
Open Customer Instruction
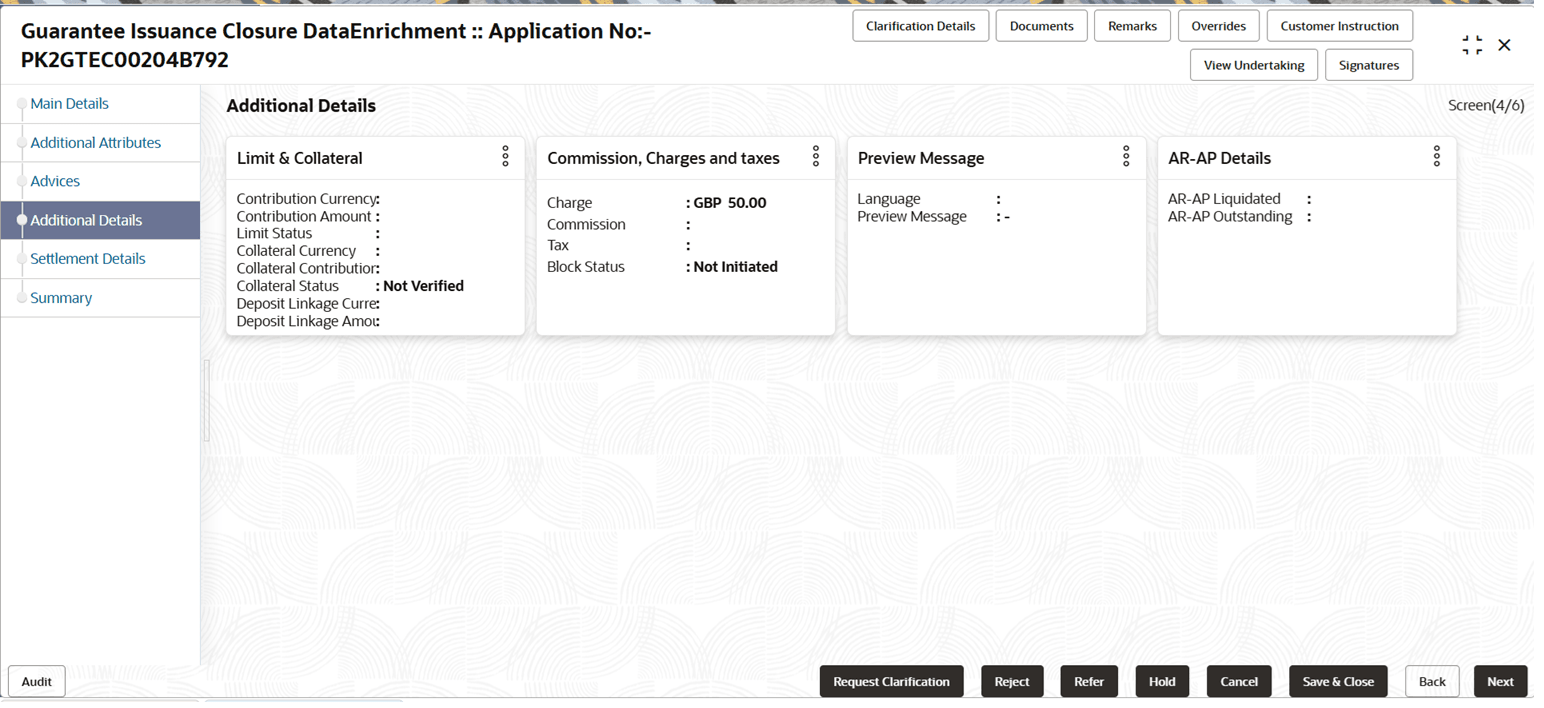pos(1339,26)
